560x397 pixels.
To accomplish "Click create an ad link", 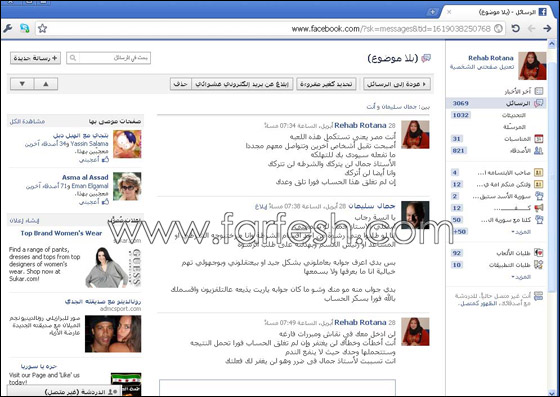I will (x=24, y=221).
